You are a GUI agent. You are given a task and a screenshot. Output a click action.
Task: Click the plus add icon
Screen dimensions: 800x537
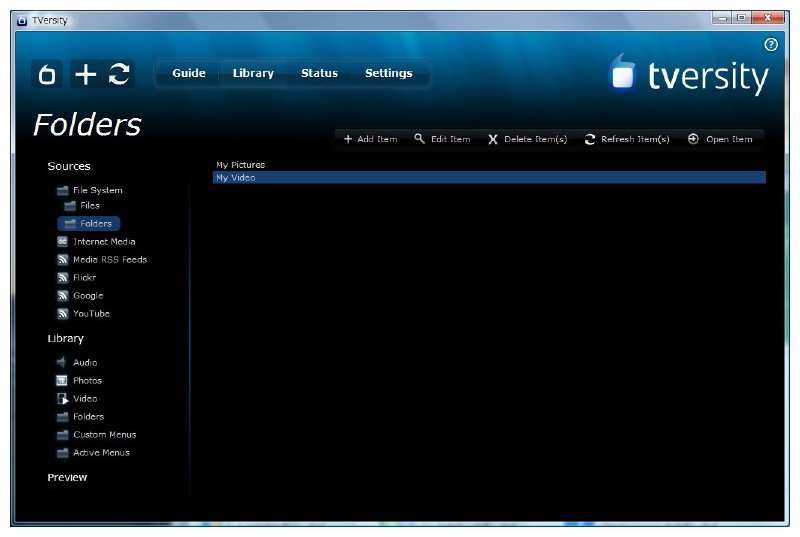pyautogui.click(x=86, y=74)
